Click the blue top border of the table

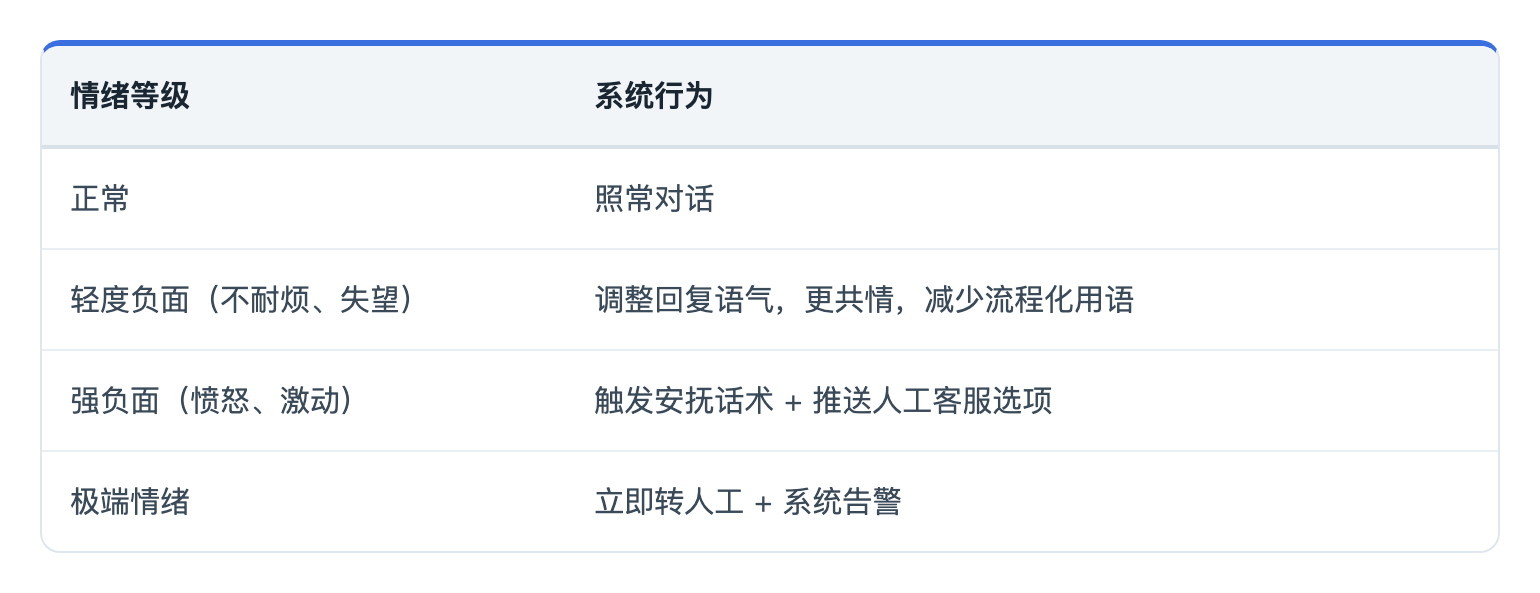(770, 43)
